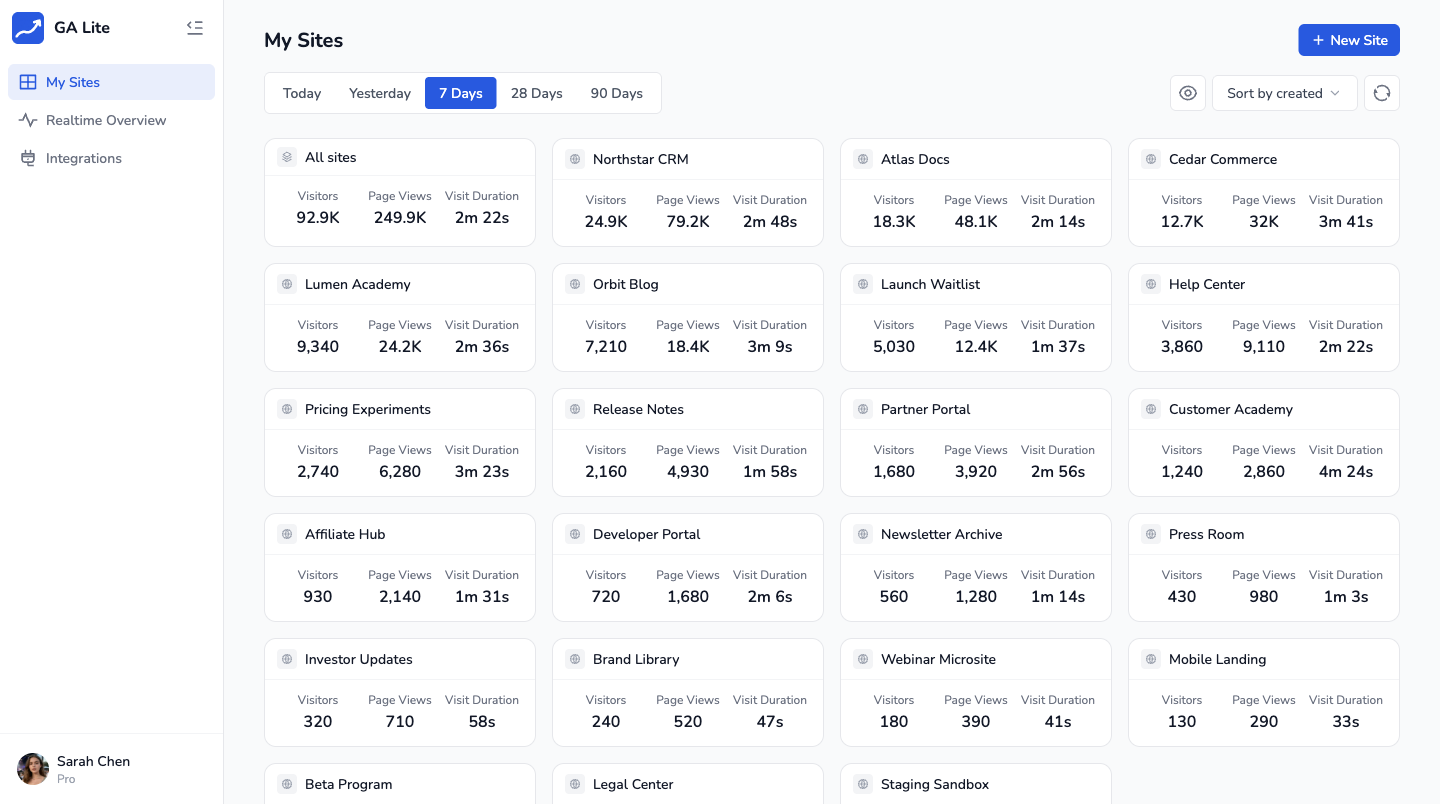Click the globe icon for Brand Library
This screenshot has width=1440, height=804.
(575, 659)
